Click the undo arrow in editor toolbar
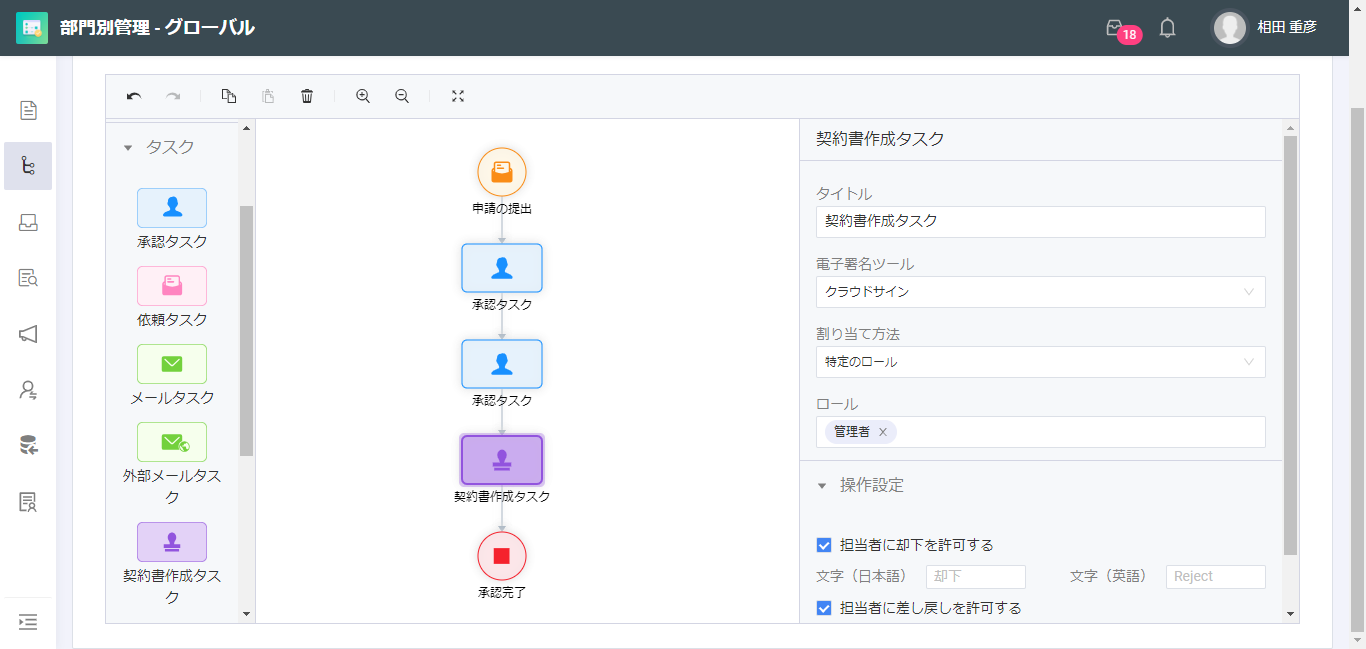1366x649 pixels. (x=134, y=96)
